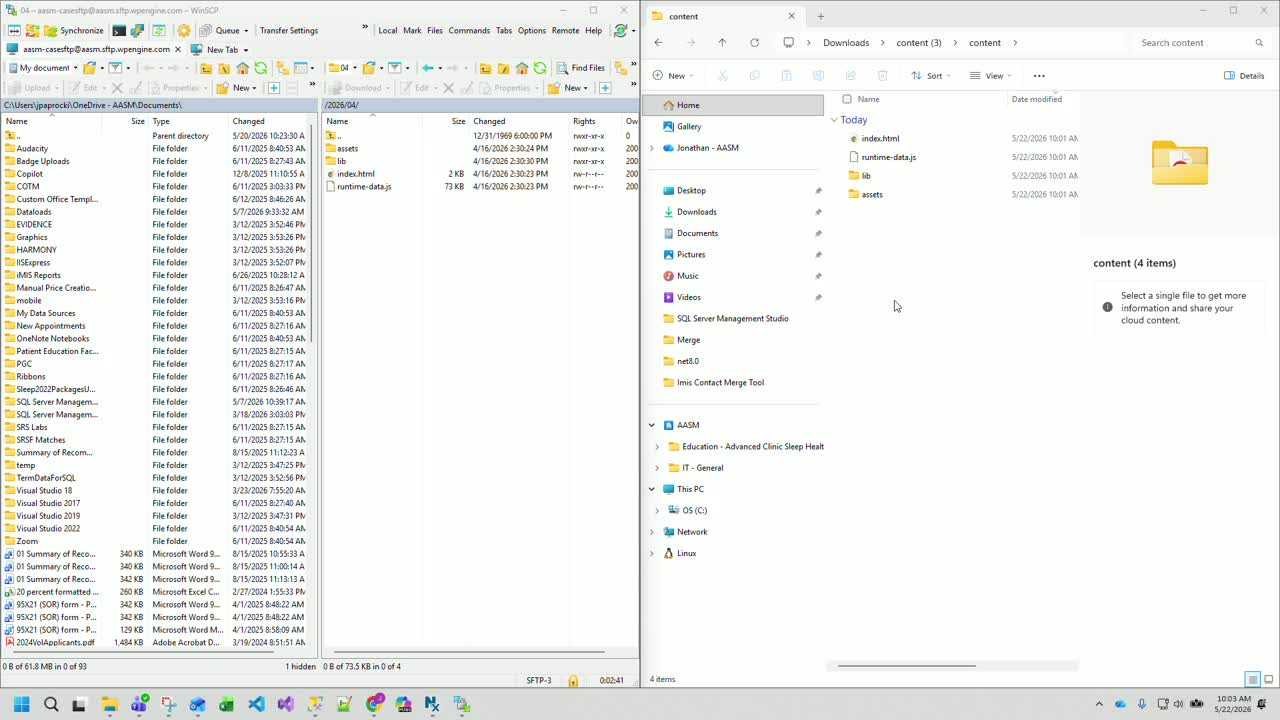Select remote runtime-data.js in WinSCP
1280x720 pixels.
(363, 186)
